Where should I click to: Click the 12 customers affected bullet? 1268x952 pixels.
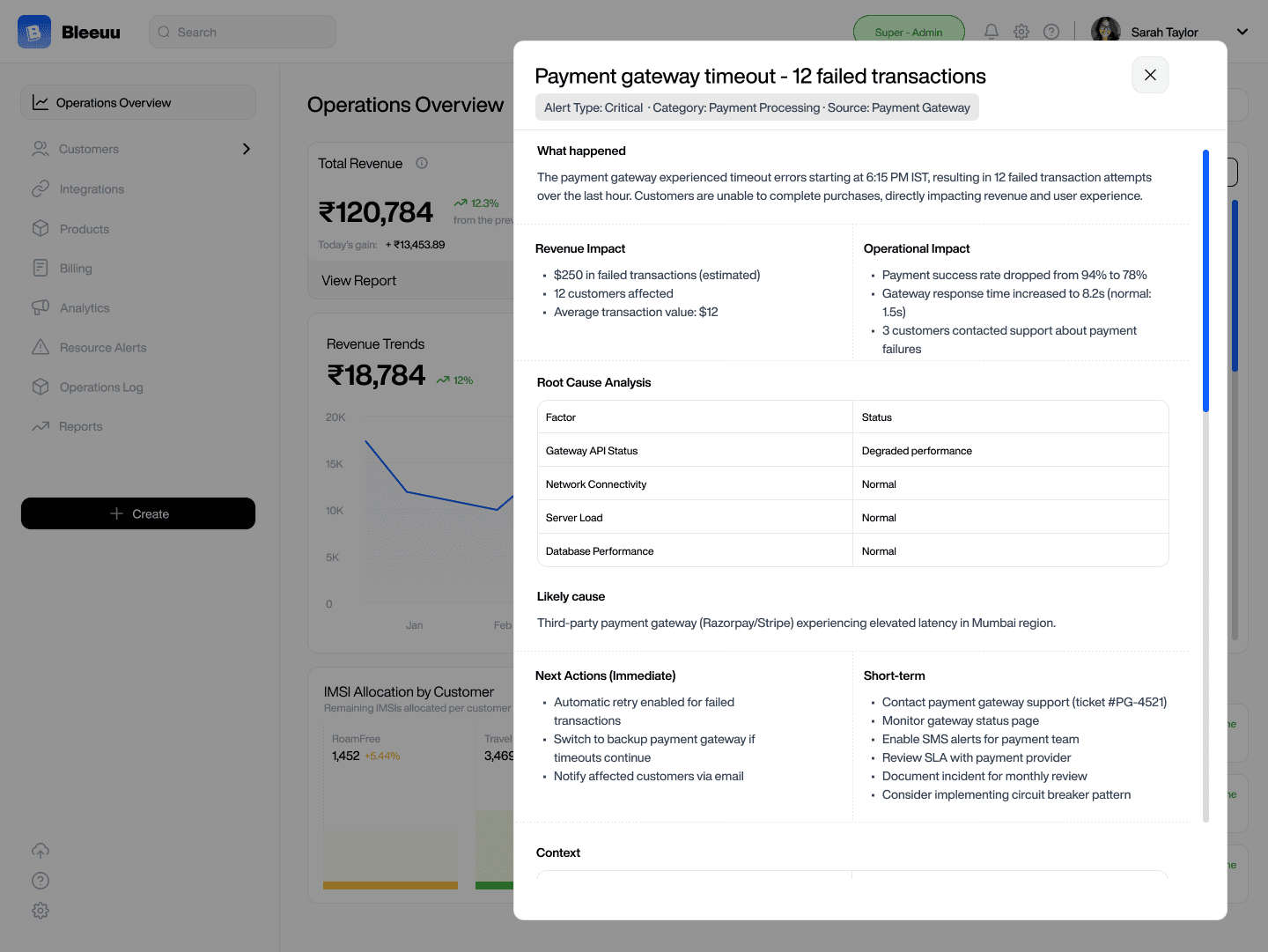click(614, 293)
